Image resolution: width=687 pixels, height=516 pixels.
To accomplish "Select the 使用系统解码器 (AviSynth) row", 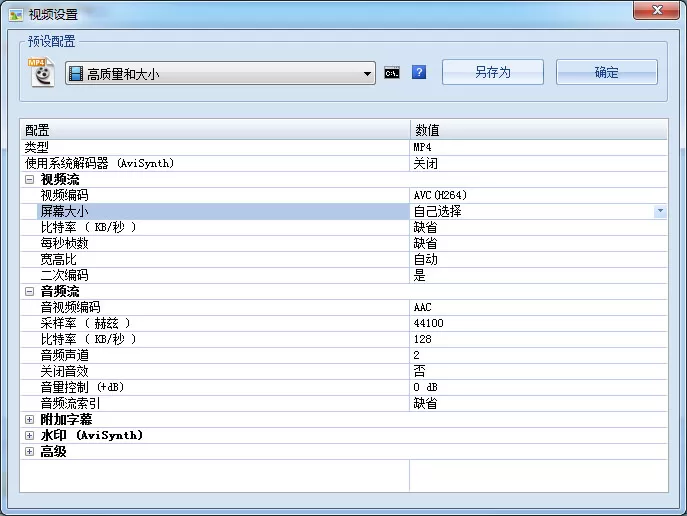I will [344, 163].
